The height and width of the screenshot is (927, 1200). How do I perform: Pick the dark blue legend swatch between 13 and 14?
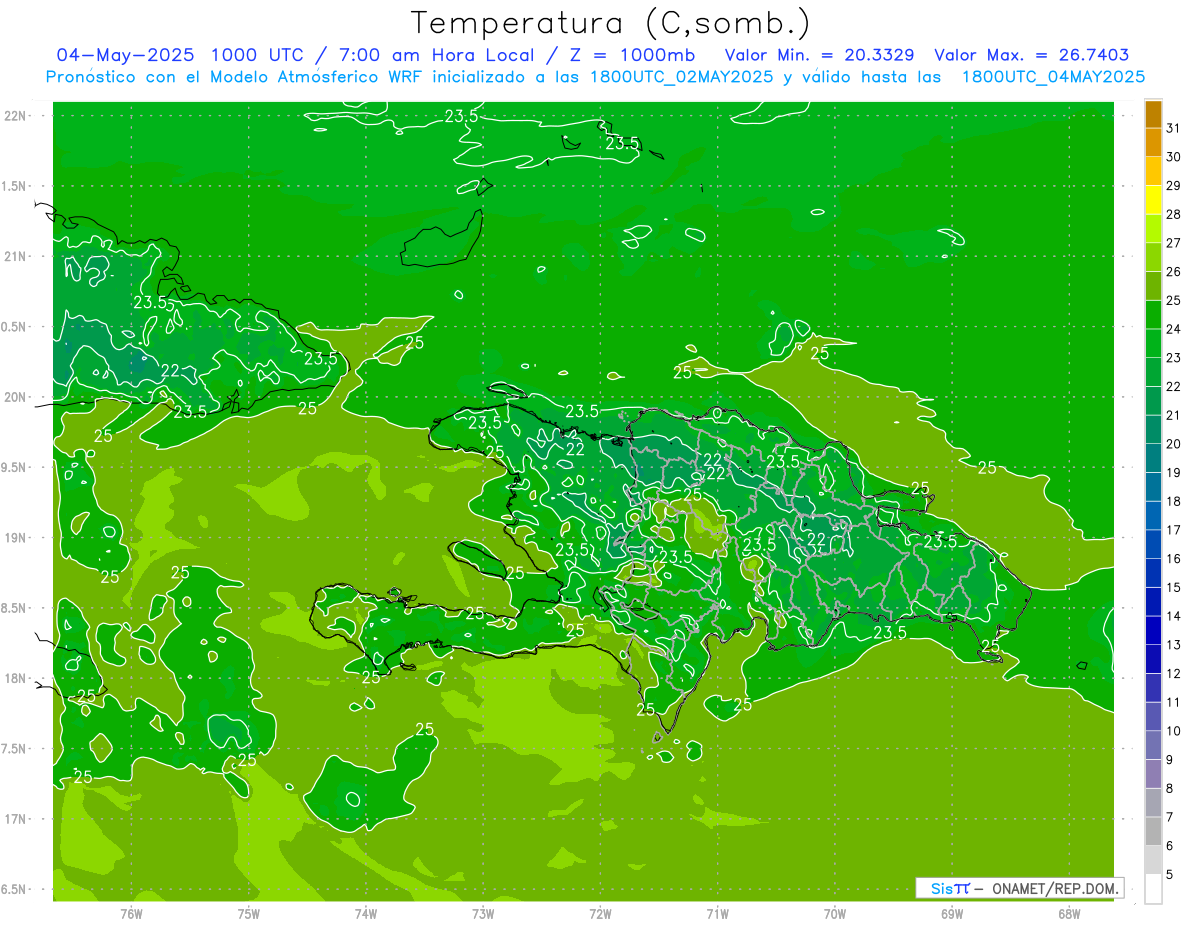[1153, 630]
